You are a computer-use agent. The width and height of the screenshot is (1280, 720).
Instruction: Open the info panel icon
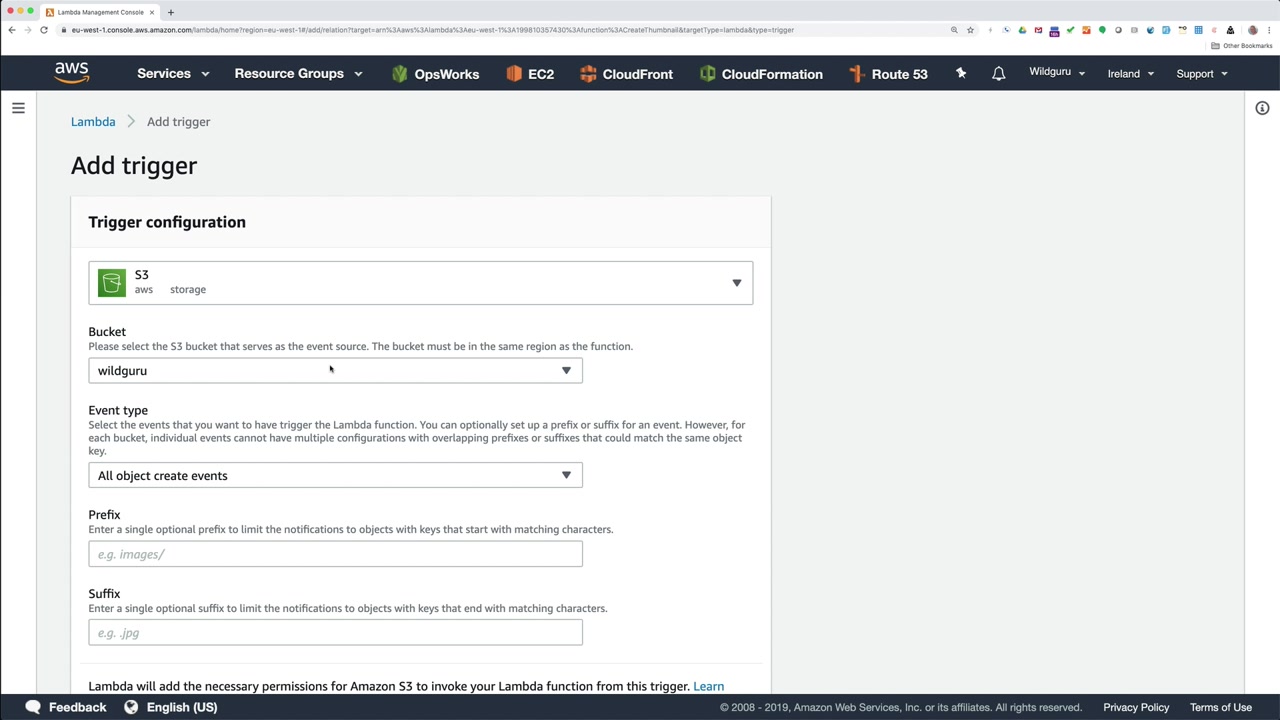coord(1262,108)
